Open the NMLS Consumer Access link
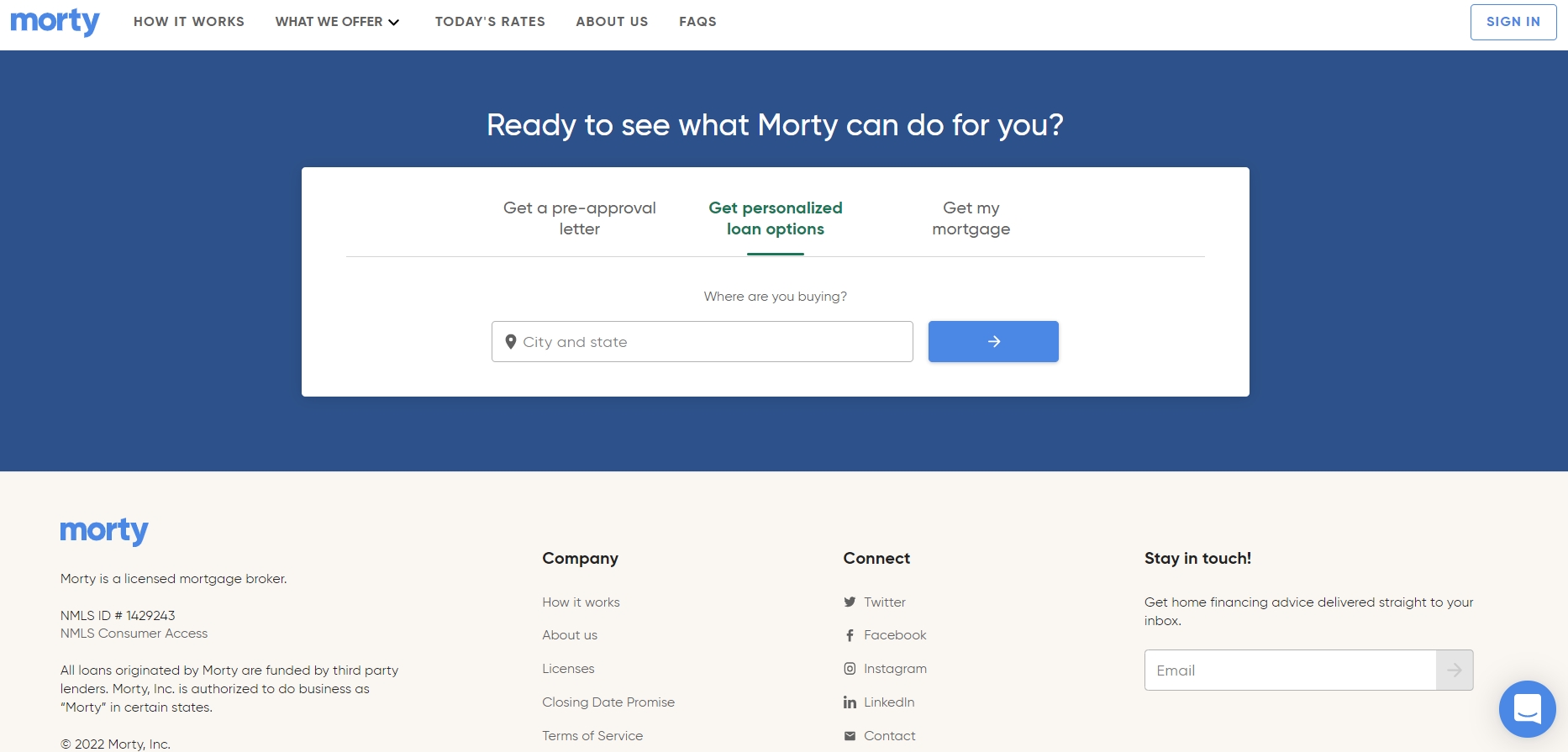 (x=134, y=634)
